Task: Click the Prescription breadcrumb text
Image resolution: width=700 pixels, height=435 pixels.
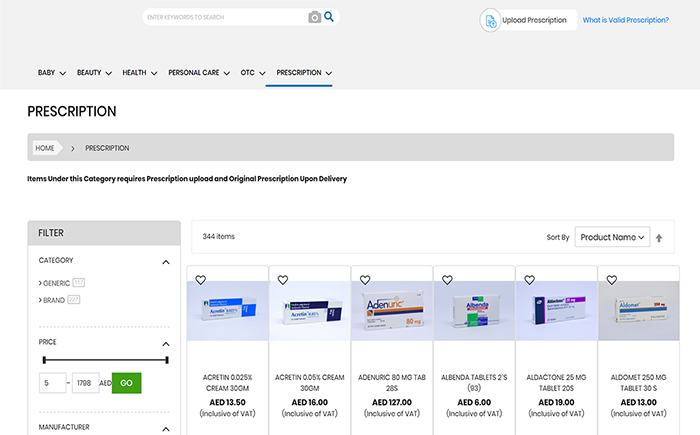Action: (x=107, y=148)
